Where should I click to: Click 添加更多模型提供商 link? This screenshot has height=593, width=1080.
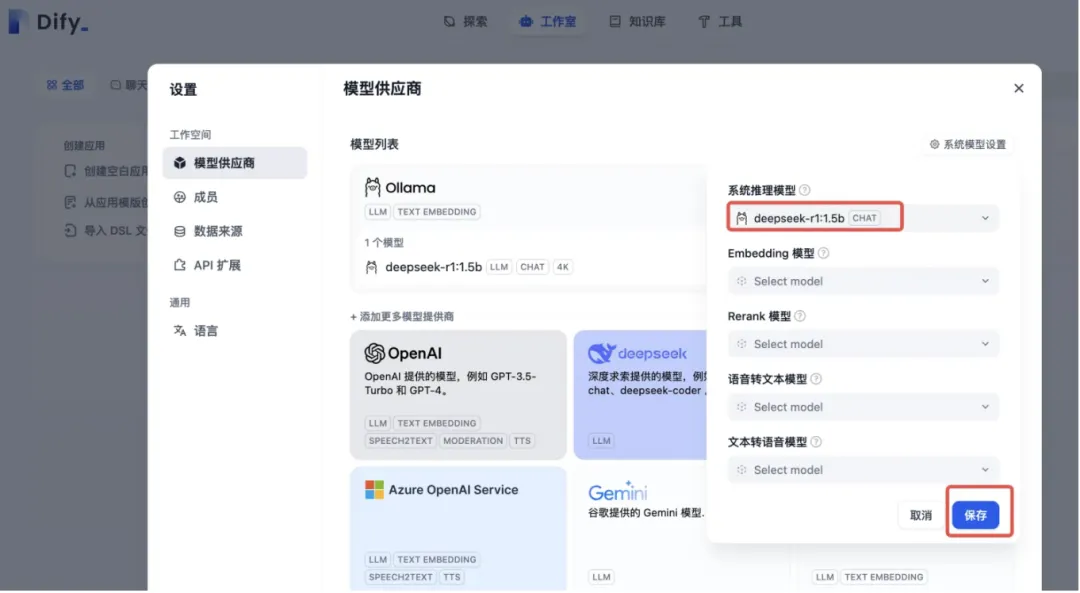[x=402, y=317]
